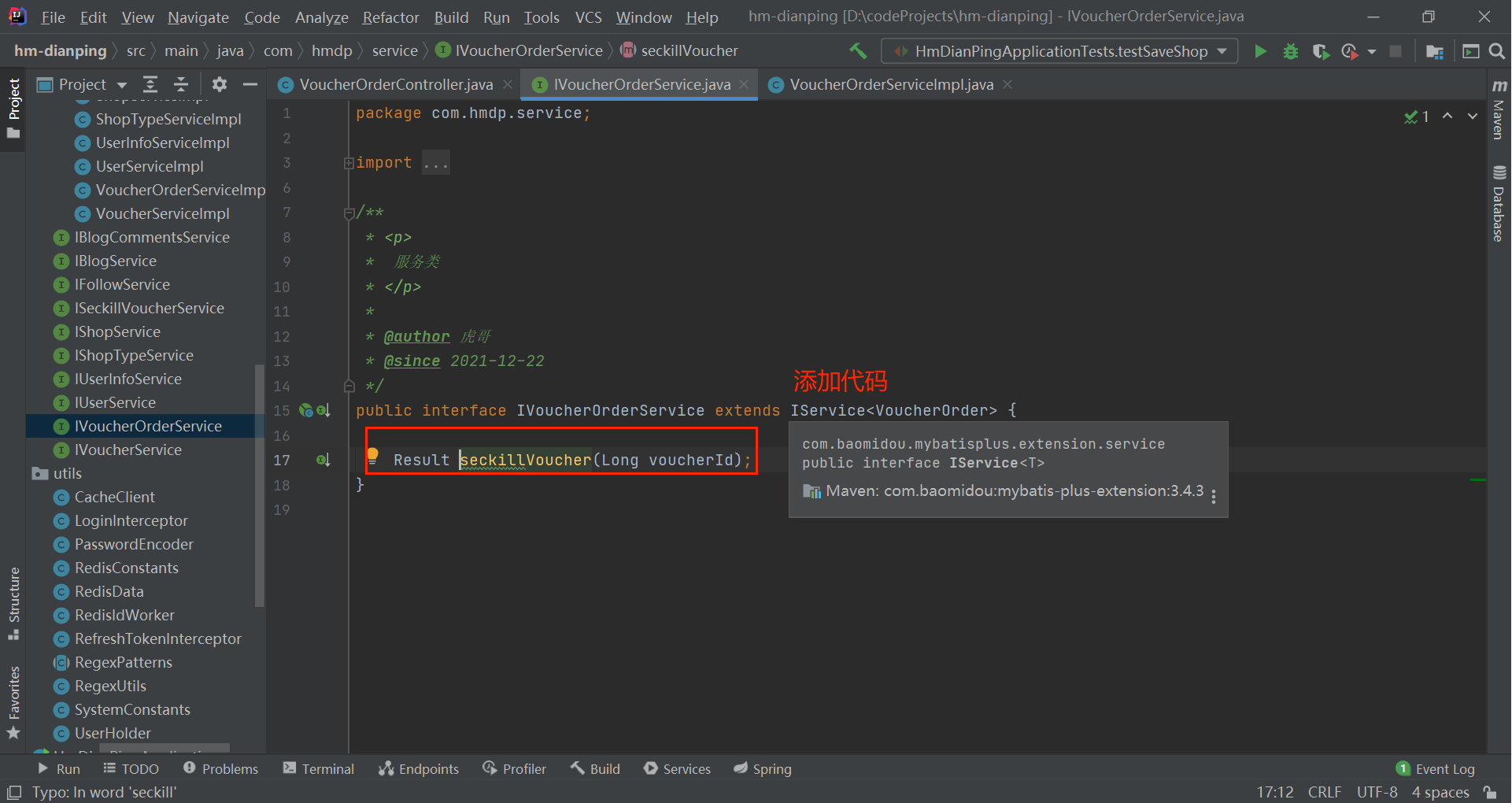Viewport: 1512px width, 803px height.
Task: Select VoucherServiceImpl in project tree
Action: click(x=162, y=214)
